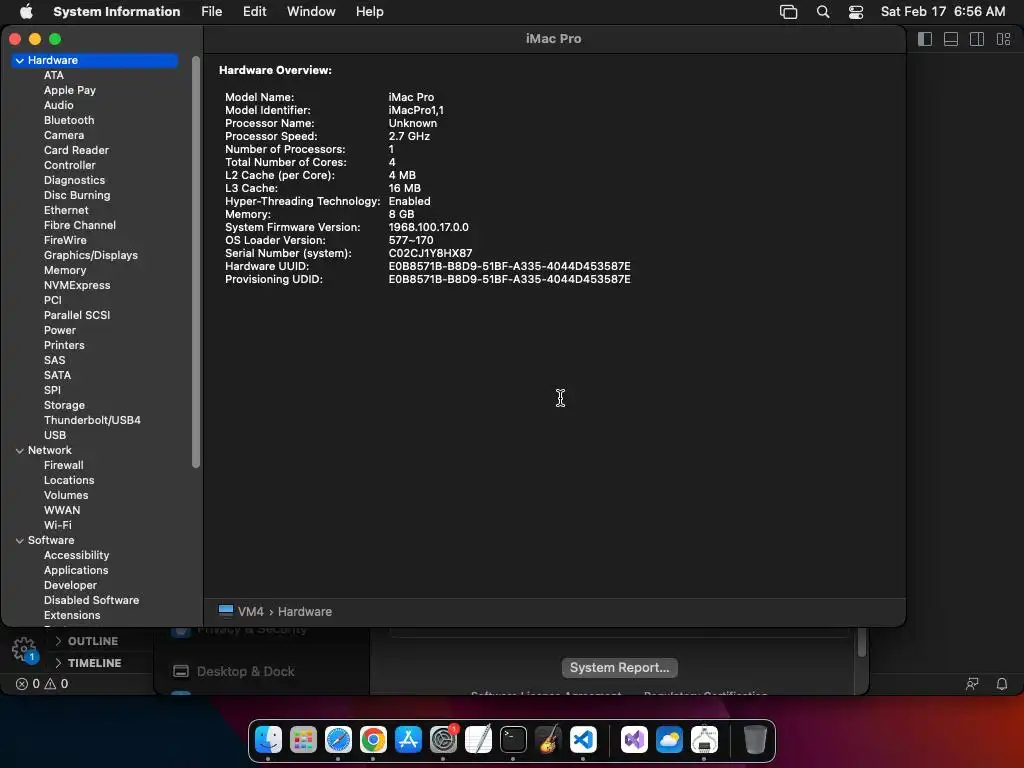The image size is (1024, 768).
Task: Select Memory in the sidebar
Action: pos(65,270)
